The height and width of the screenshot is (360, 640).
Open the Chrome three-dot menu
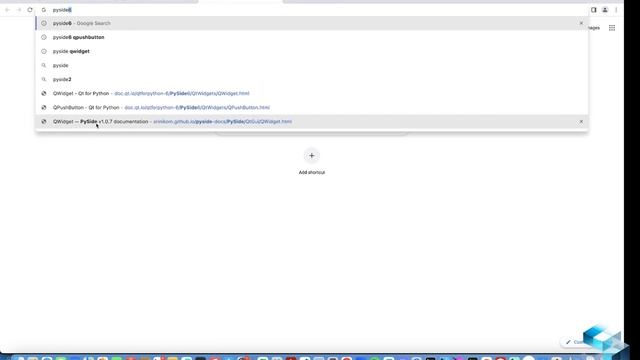click(x=616, y=10)
